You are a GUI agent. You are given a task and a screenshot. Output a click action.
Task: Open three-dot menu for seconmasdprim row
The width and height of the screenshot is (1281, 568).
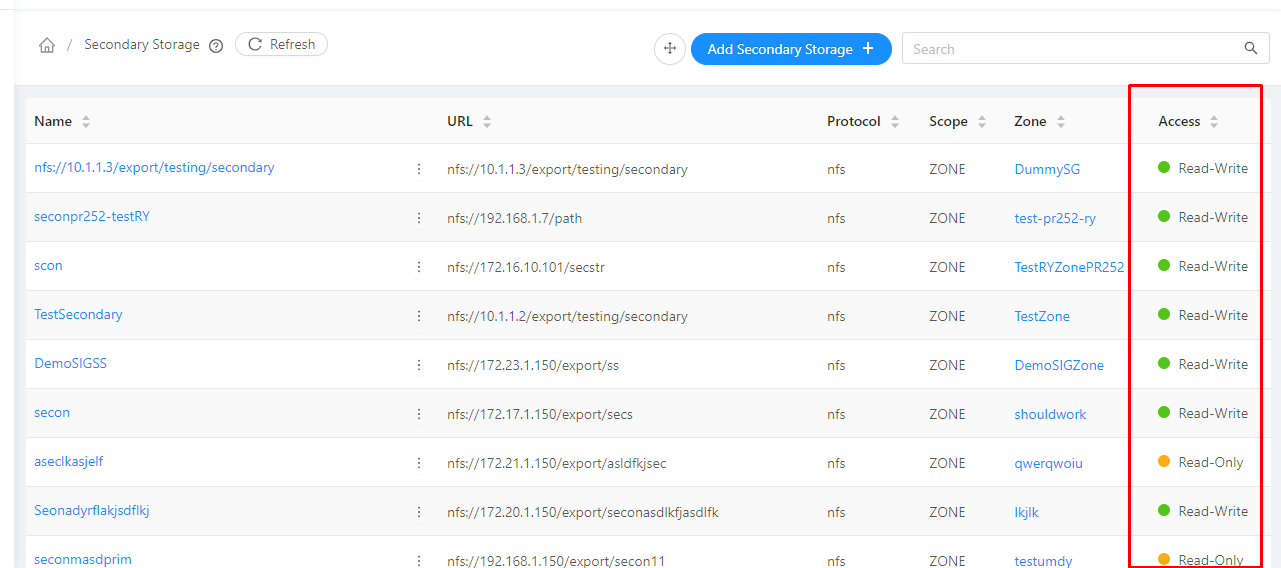pyautogui.click(x=419, y=560)
